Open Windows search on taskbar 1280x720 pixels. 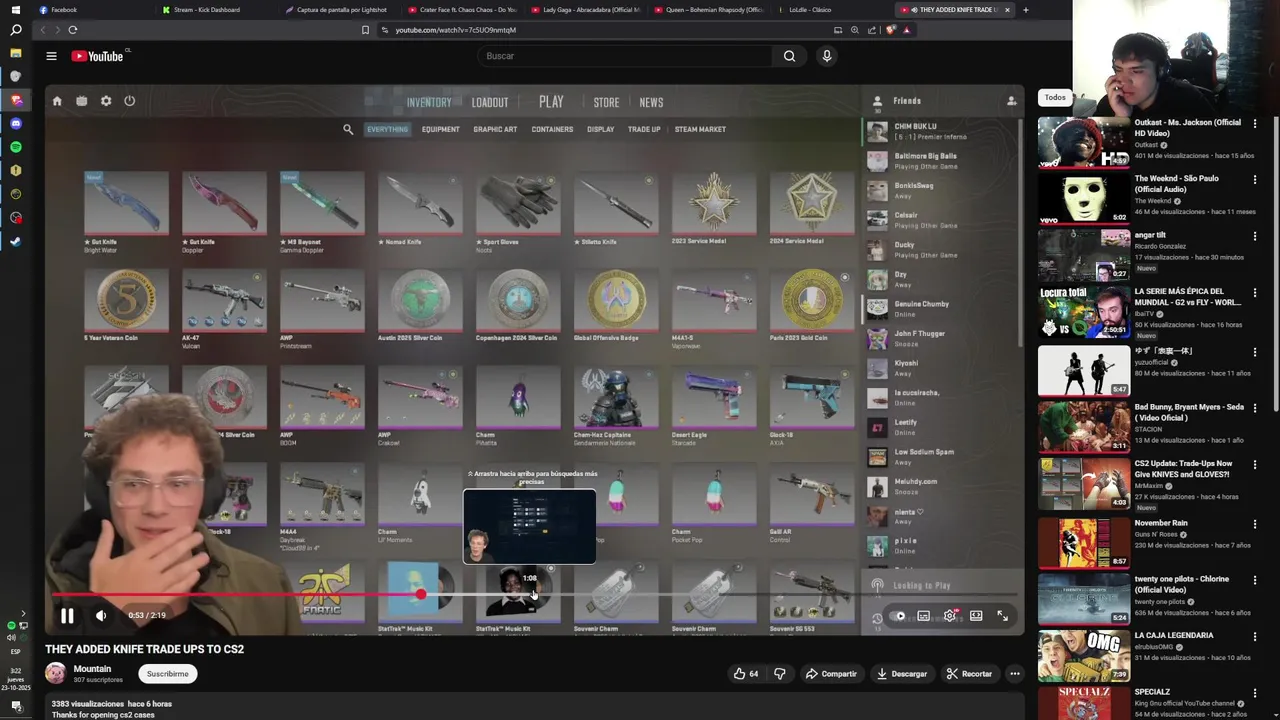15,31
